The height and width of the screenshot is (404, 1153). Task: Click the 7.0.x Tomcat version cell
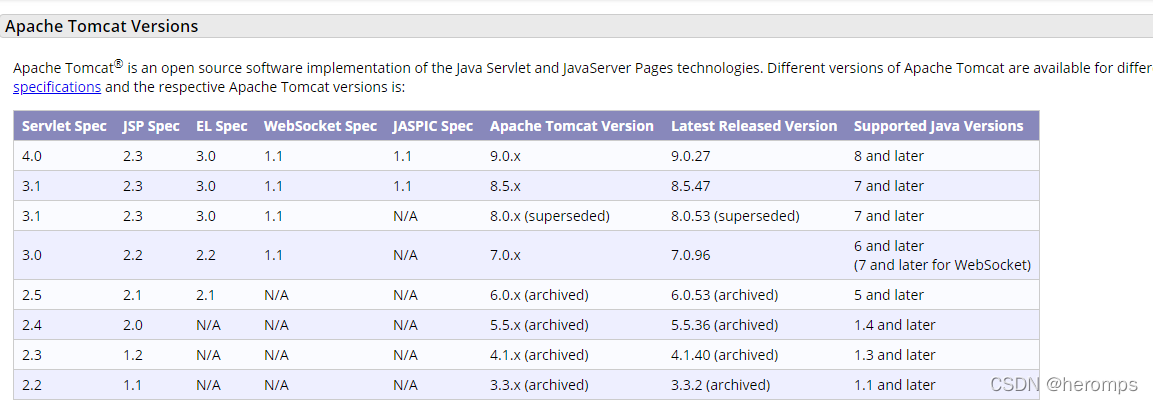pyautogui.click(x=505, y=255)
